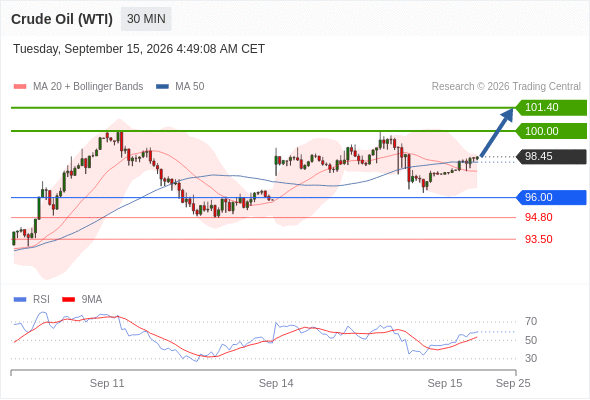Viewport: 590px width, 400px height.
Task: Click the 93.50 red support label
Action: 538,239
